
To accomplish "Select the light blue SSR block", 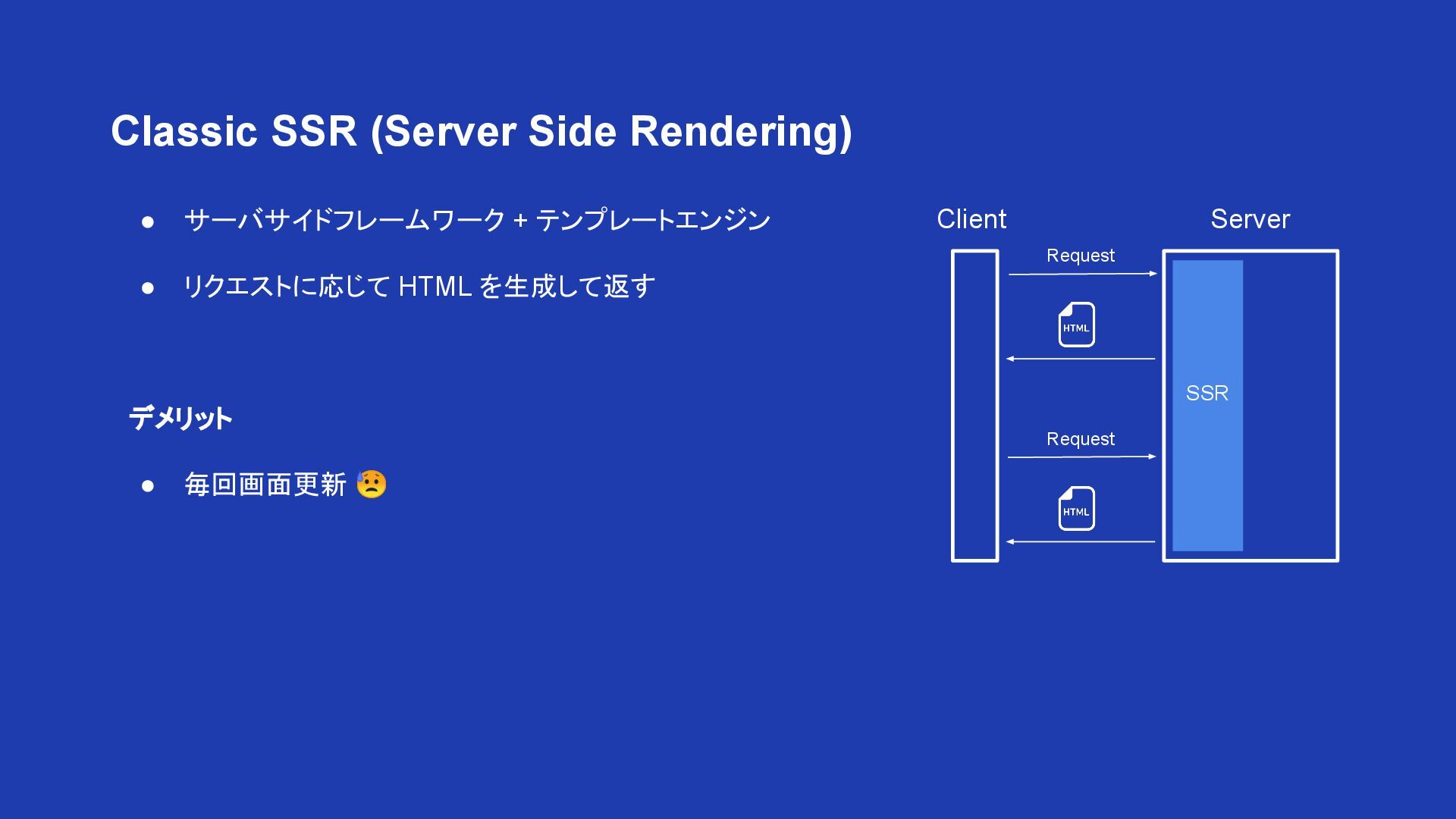I will coord(1207,470).
